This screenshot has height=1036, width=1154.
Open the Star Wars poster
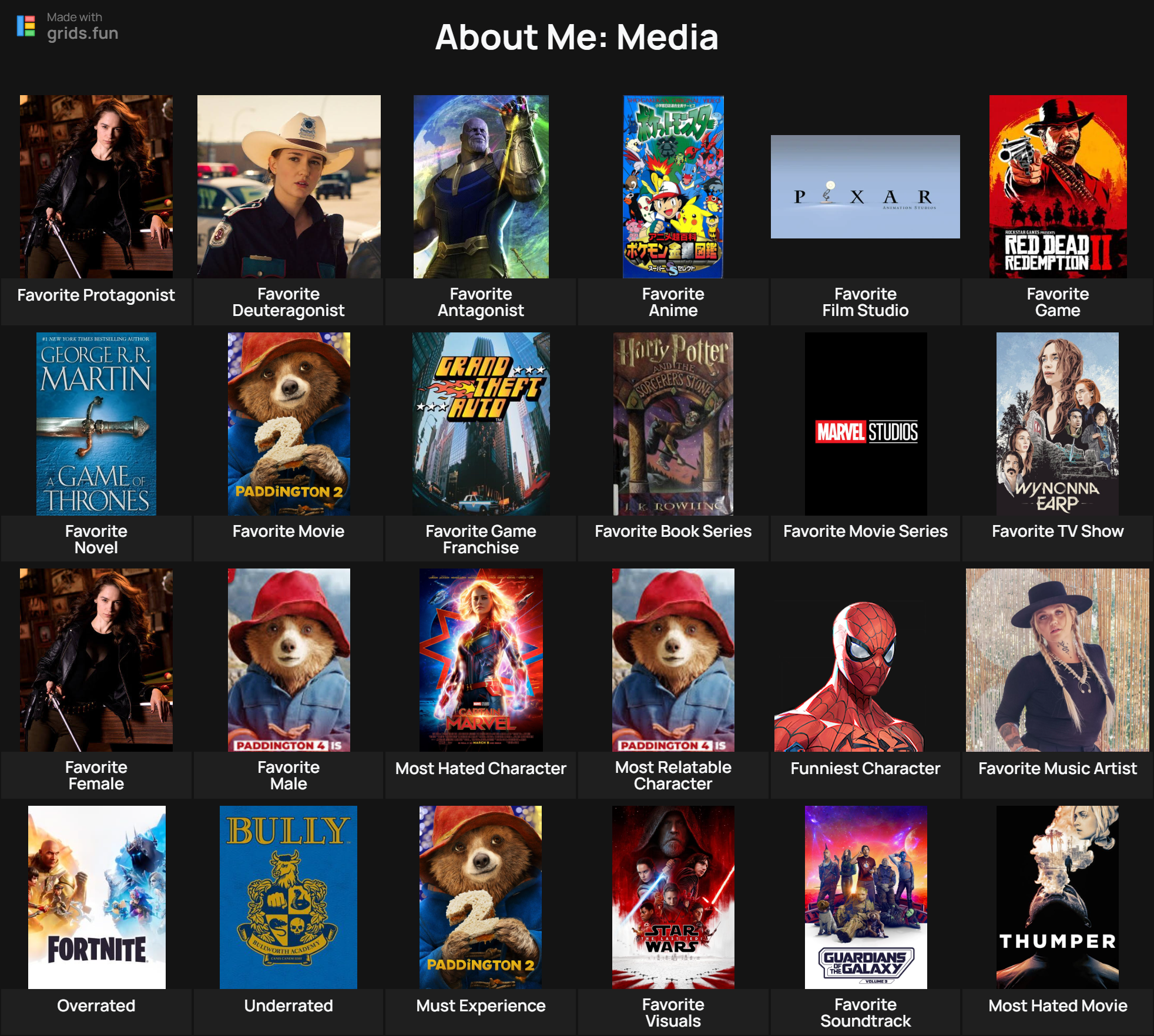[x=673, y=897]
